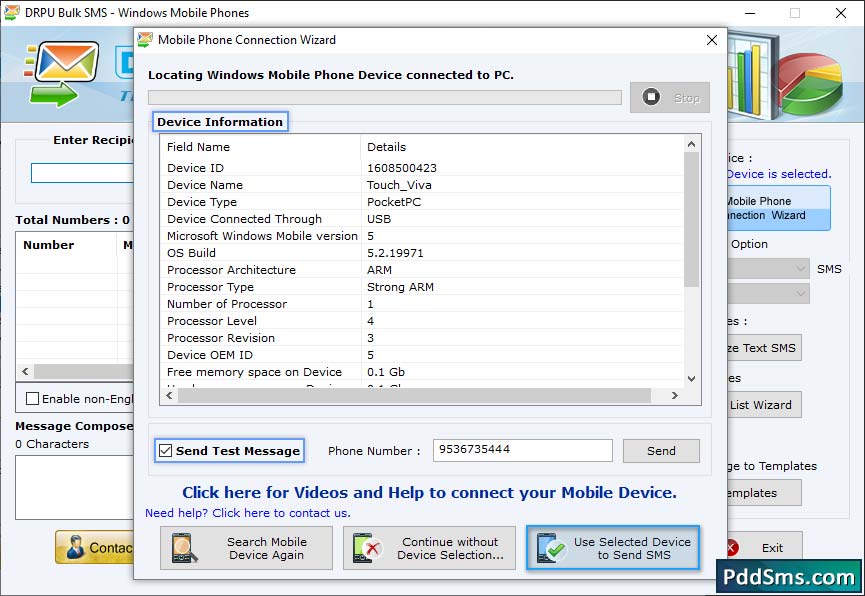Click the Device Information group label
The image size is (865, 596).
[x=220, y=122]
